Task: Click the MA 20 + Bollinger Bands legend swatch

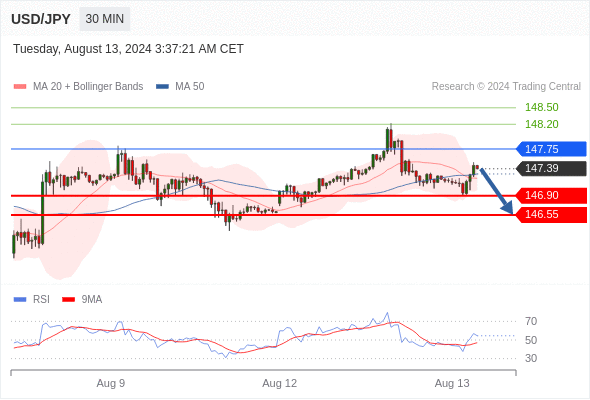Action: pos(20,87)
